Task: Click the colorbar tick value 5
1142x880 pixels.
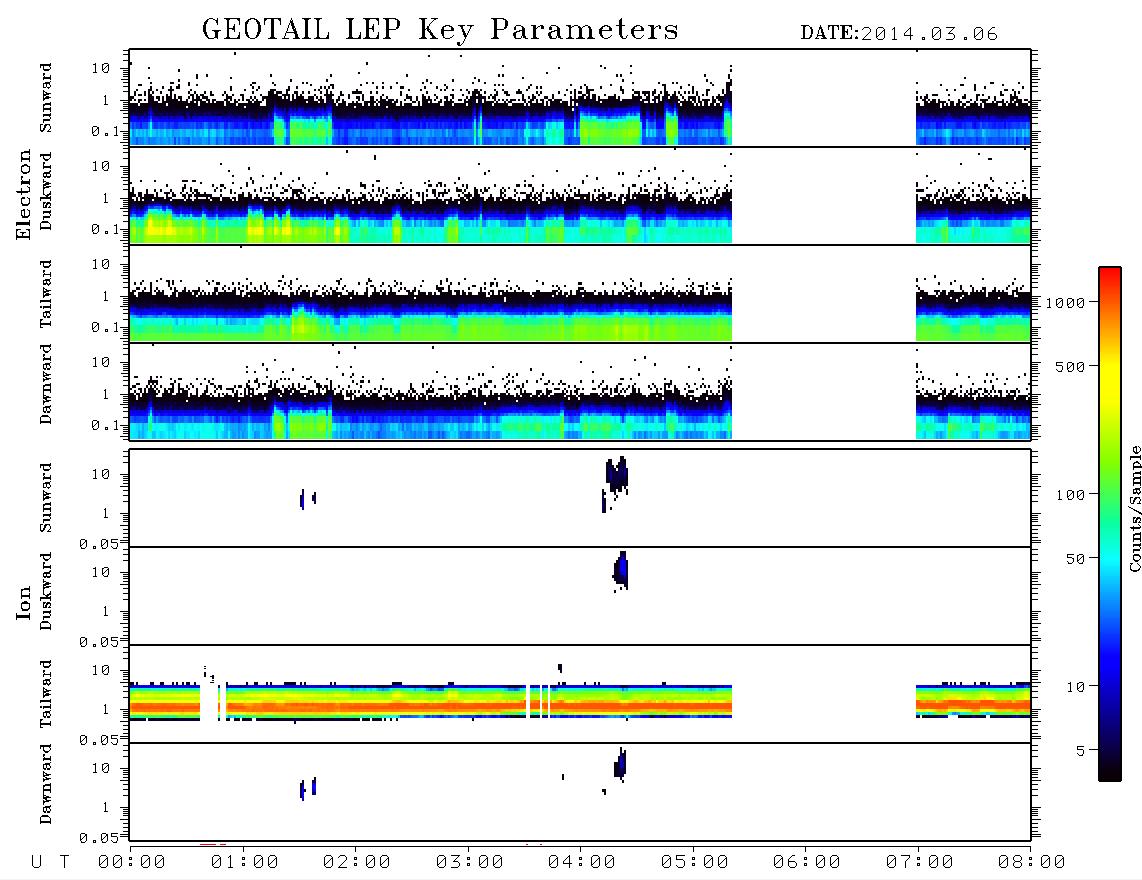Action: click(x=1080, y=751)
